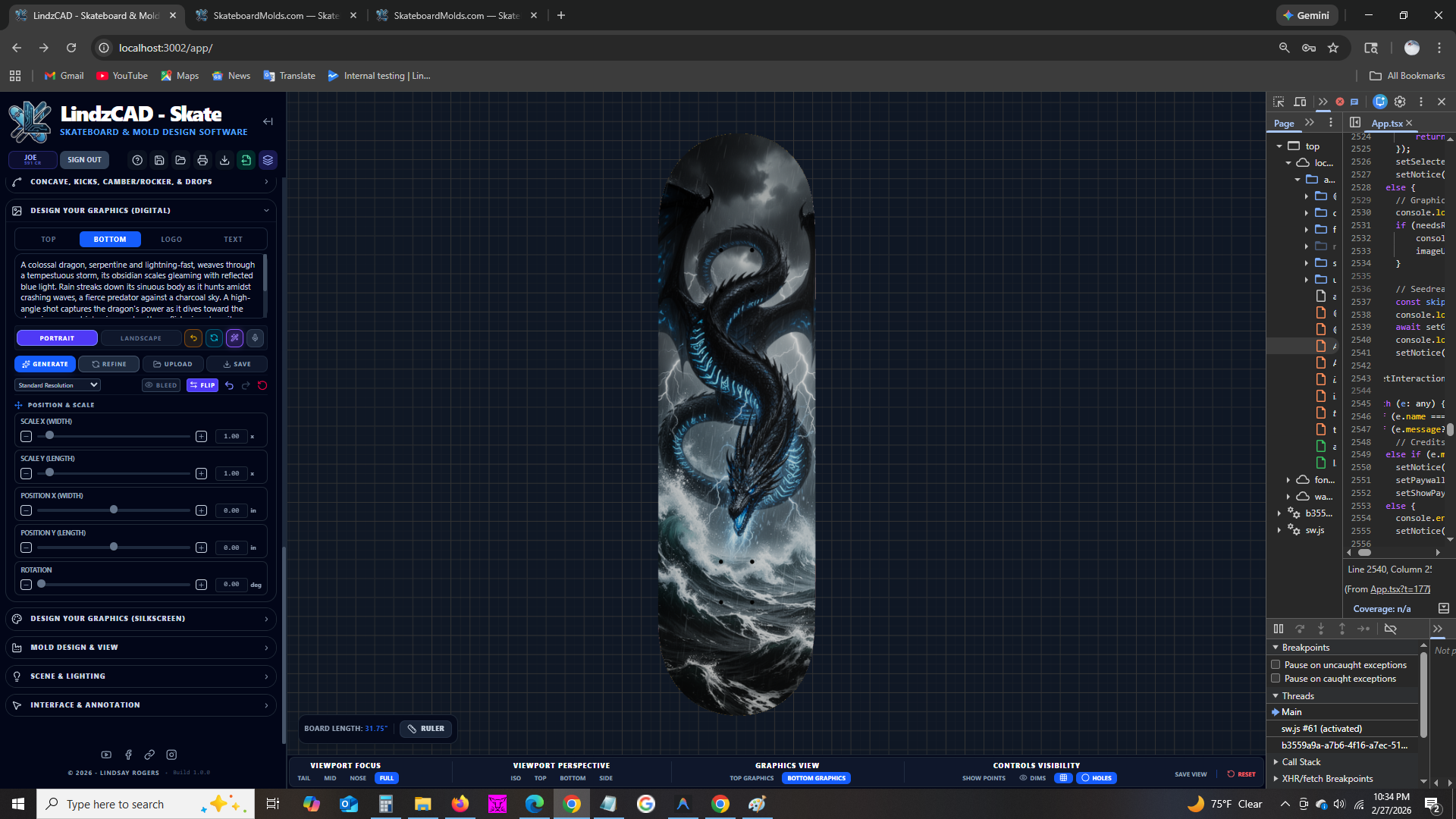Select the magic wand enhance-prompt icon
Image resolution: width=1456 pixels, height=819 pixels.
click(235, 338)
